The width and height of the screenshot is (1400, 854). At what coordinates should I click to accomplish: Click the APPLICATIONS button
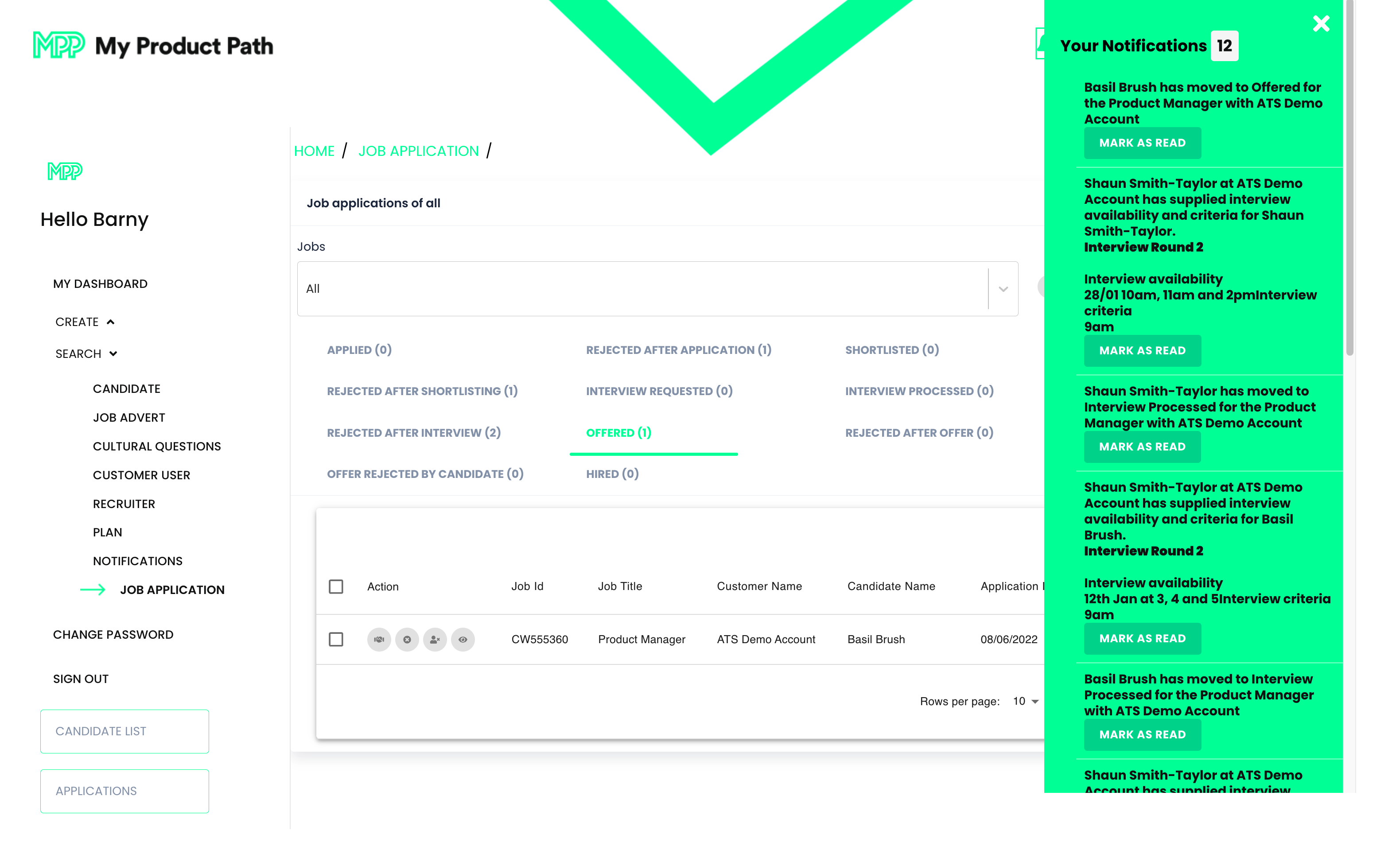pos(124,791)
